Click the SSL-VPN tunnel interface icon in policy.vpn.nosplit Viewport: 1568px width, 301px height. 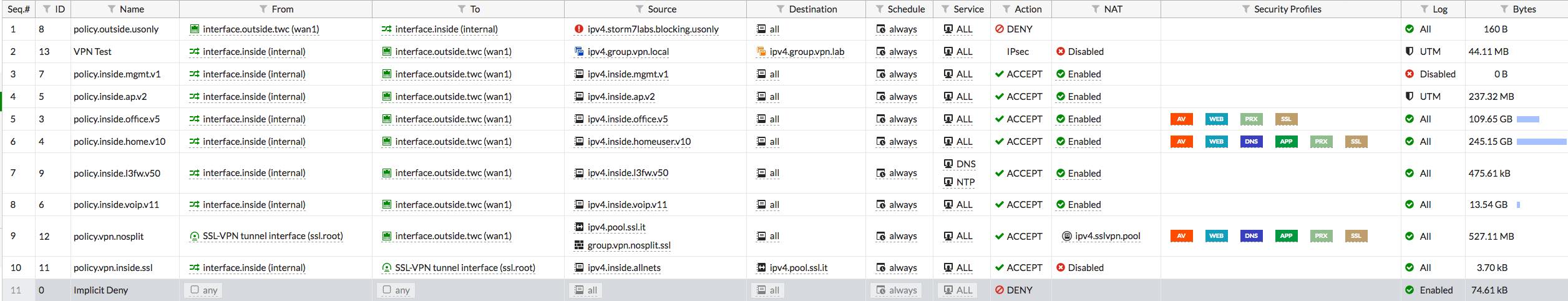[195, 236]
